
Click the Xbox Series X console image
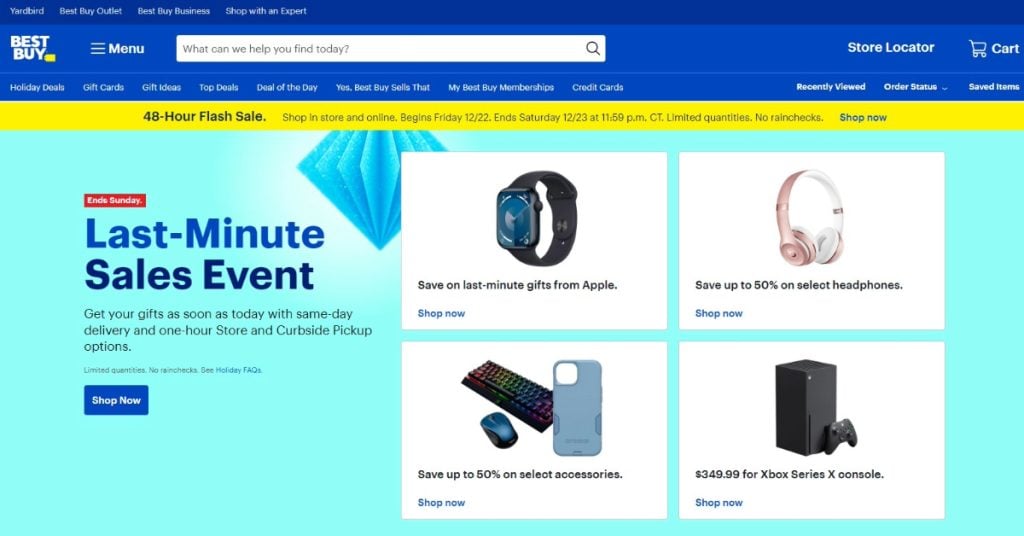815,407
